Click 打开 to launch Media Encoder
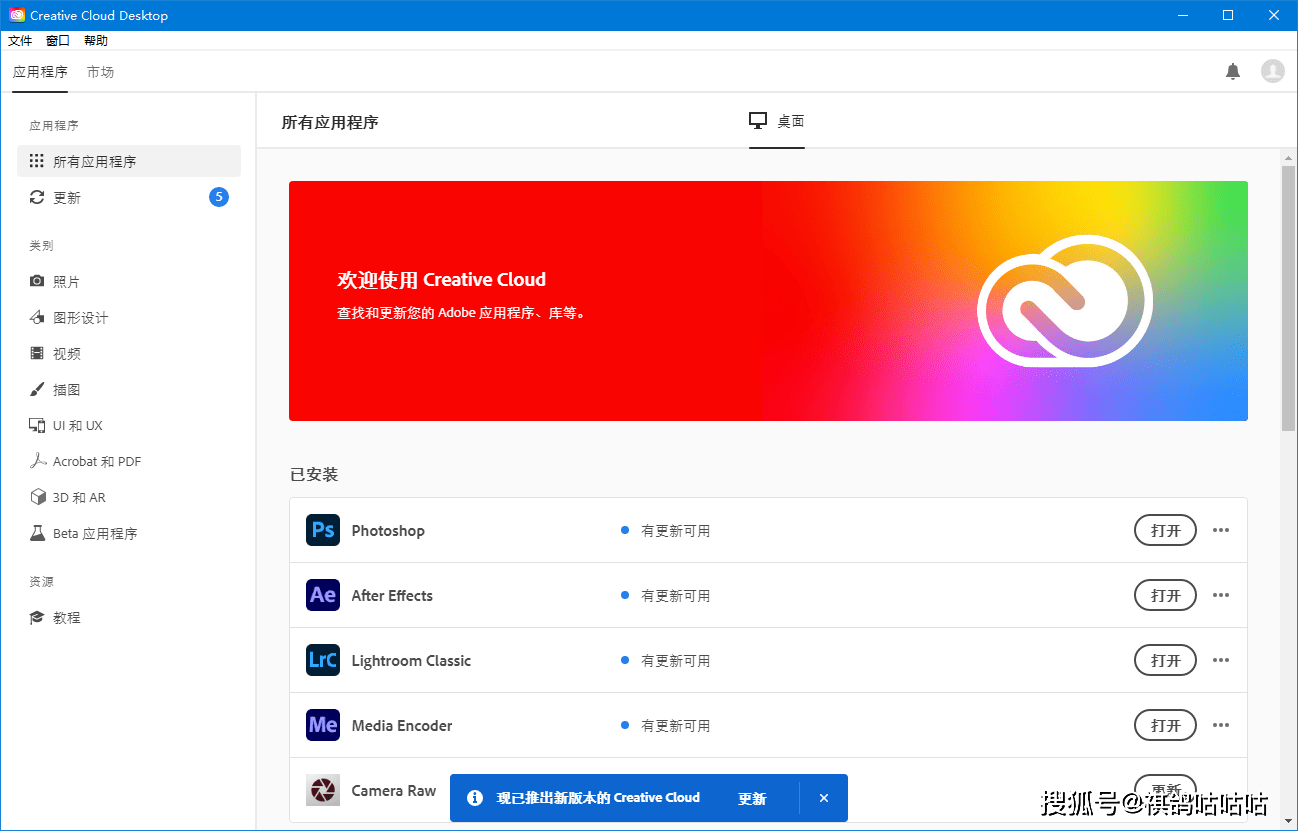The width and height of the screenshot is (1298, 831). 1165,725
